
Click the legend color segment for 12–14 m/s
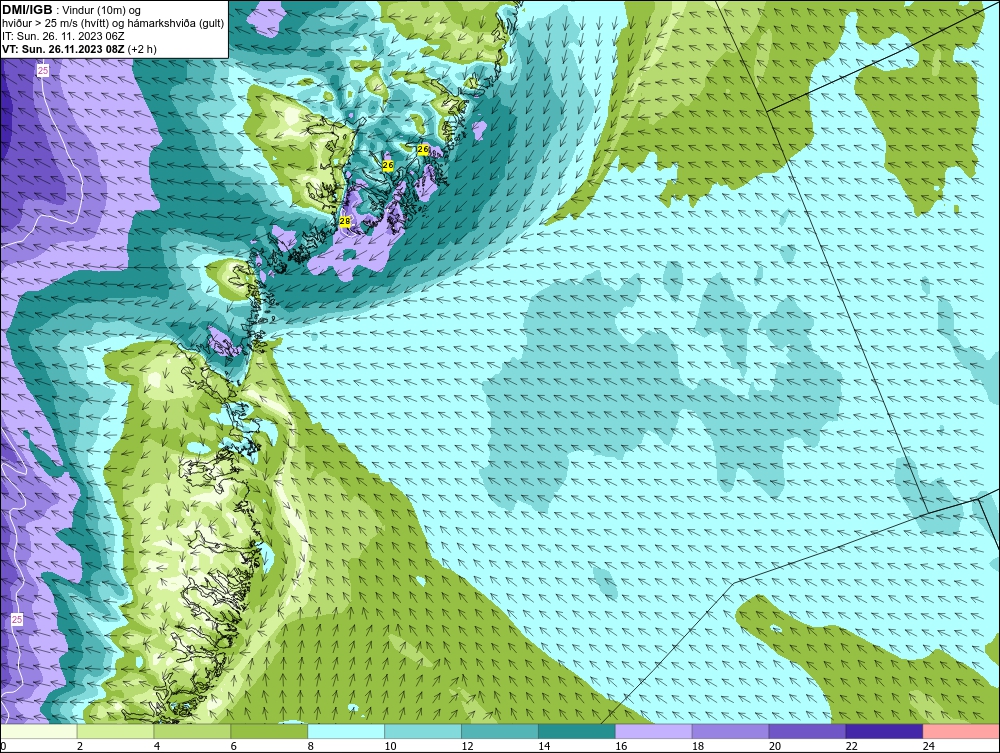(499, 731)
